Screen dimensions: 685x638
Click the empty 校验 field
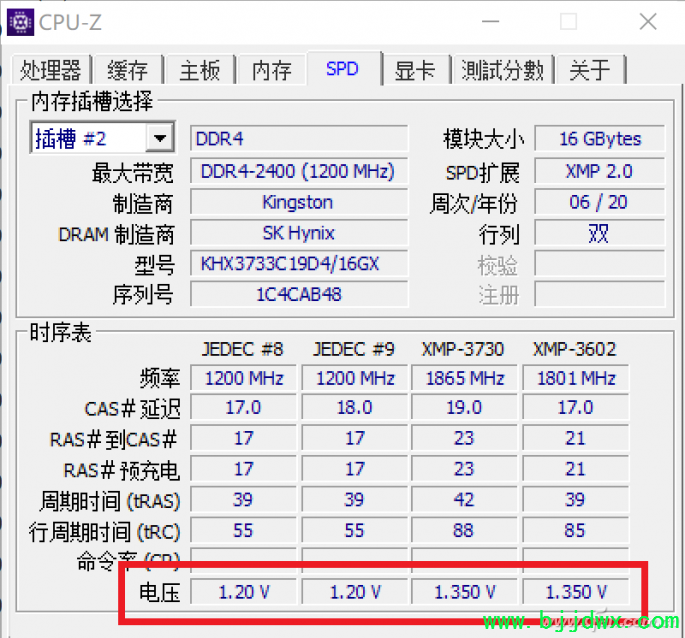coord(599,264)
